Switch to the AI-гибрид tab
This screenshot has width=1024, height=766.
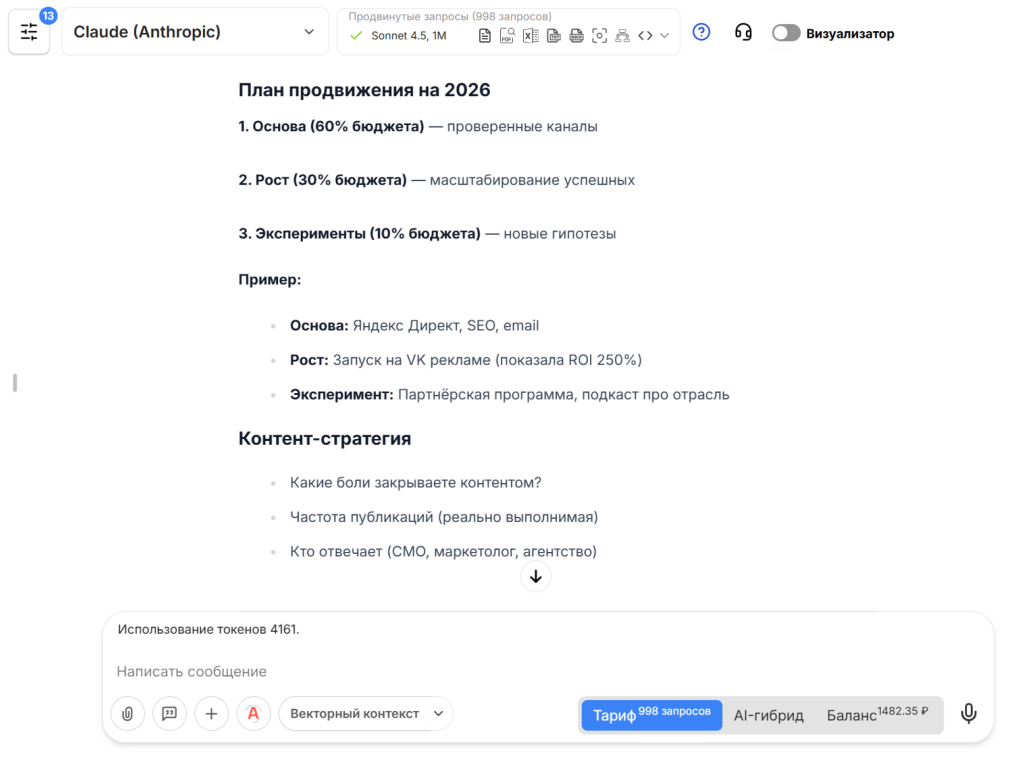point(768,714)
